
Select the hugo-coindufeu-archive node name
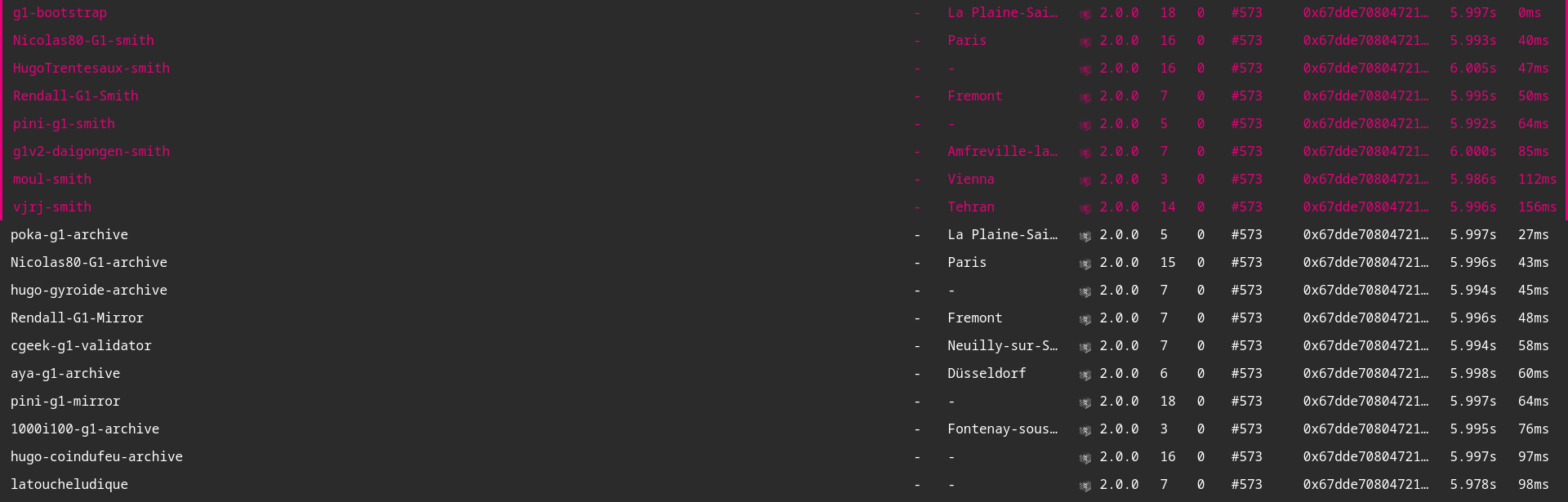tap(96, 457)
